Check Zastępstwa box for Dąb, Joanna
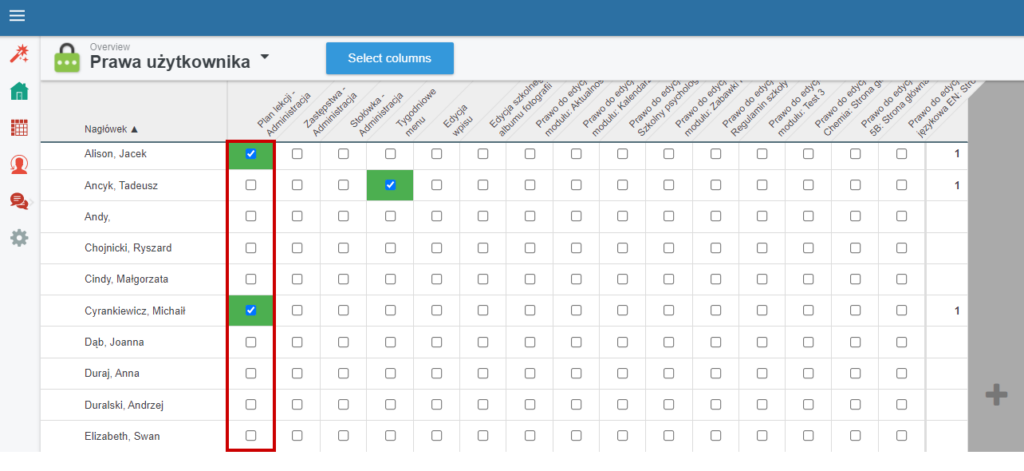This screenshot has height=471, width=1024. coord(297,342)
